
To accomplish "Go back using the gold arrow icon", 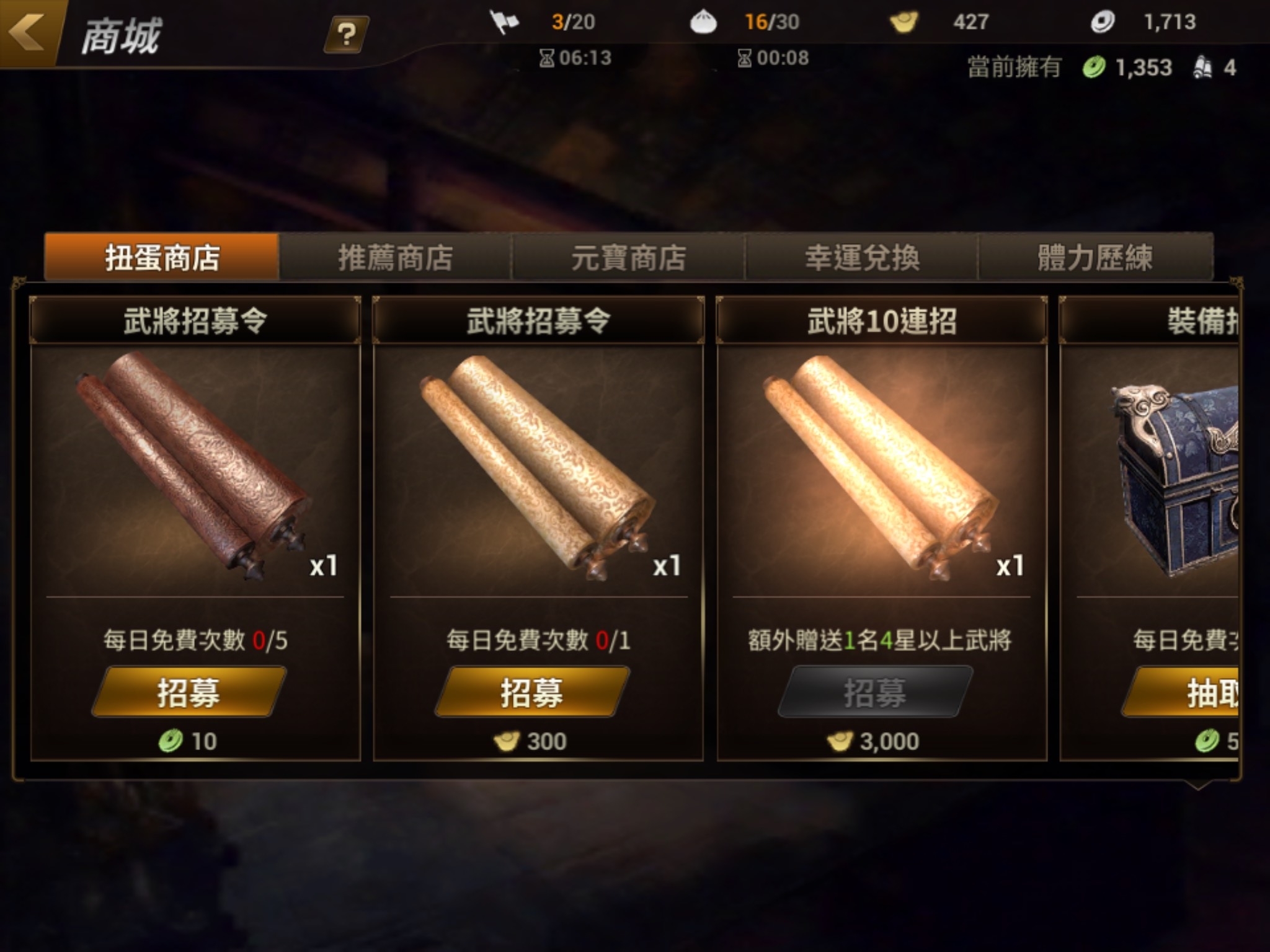I will click(x=28, y=32).
